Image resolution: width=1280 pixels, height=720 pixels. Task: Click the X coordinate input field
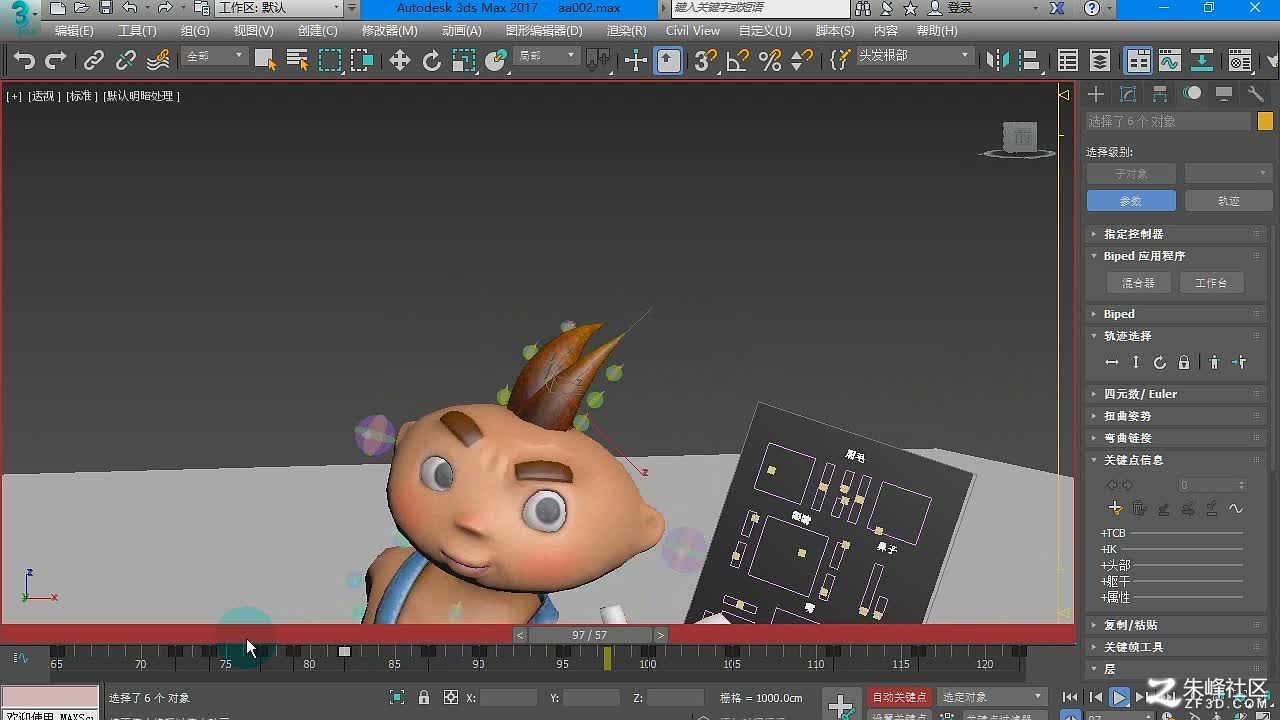coord(508,698)
